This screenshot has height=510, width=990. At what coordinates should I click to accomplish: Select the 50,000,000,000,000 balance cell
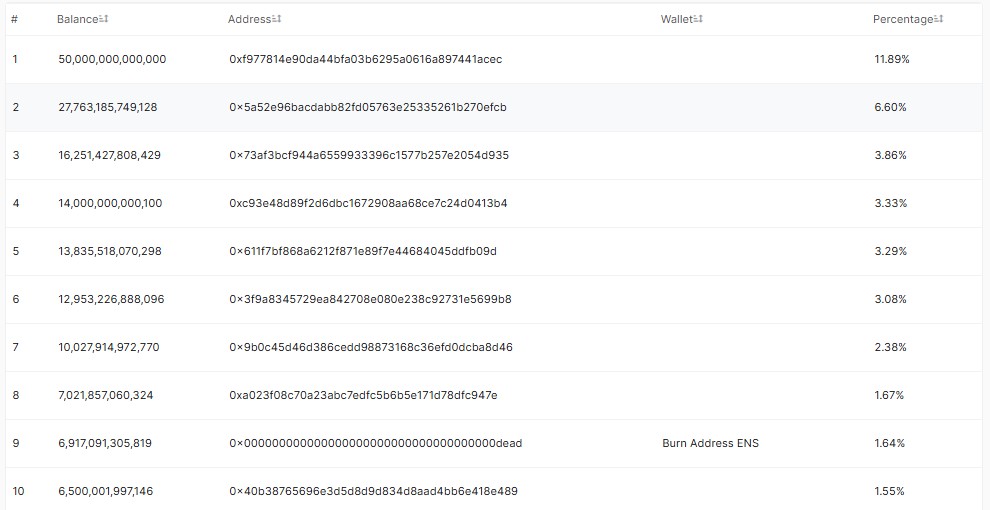pyautogui.click(x=112, y=59)
